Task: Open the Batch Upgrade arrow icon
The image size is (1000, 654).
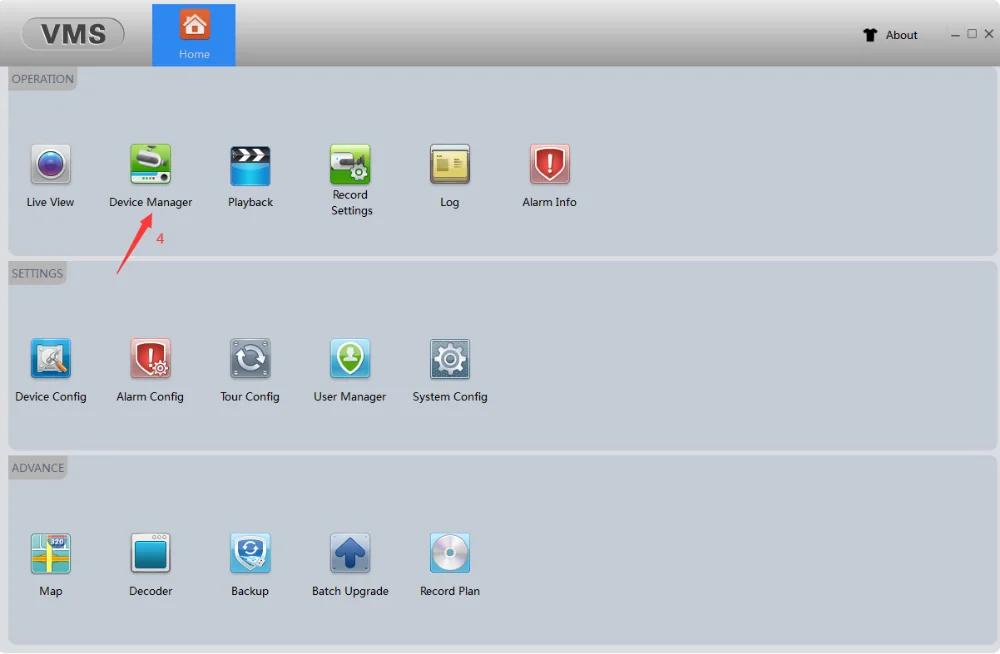Action: tap(350, 553)
